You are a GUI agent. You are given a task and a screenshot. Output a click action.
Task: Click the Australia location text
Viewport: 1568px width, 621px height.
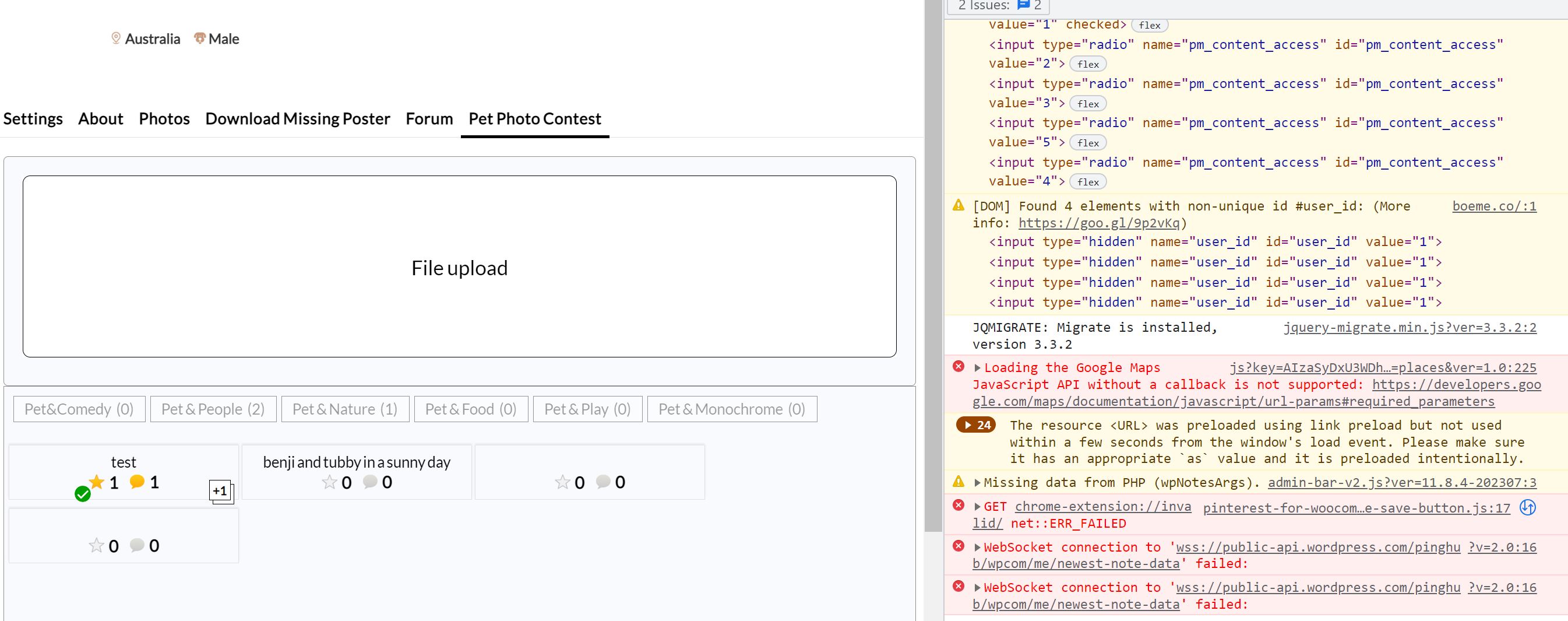(153, 38)
